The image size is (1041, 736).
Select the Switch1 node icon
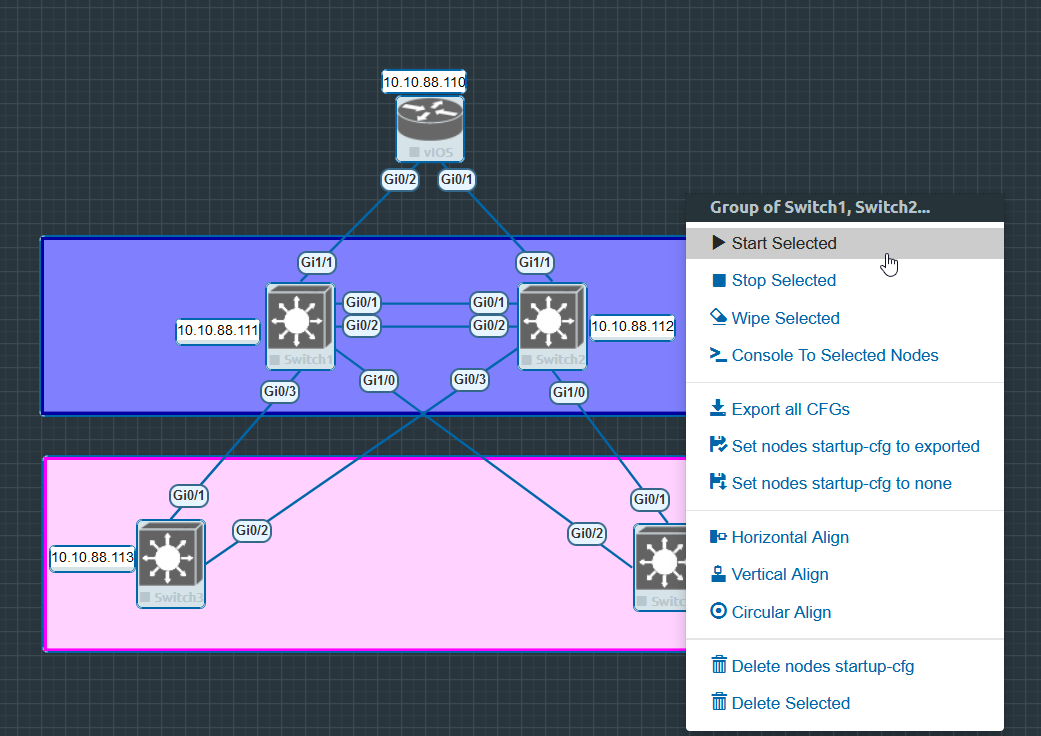coord(298,321)
